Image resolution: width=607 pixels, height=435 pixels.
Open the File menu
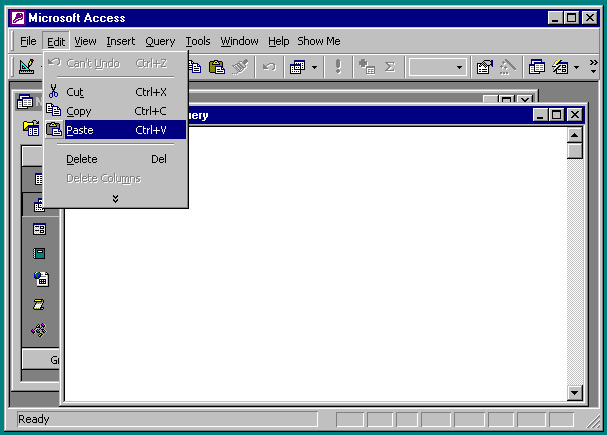(x=28, y=41)
